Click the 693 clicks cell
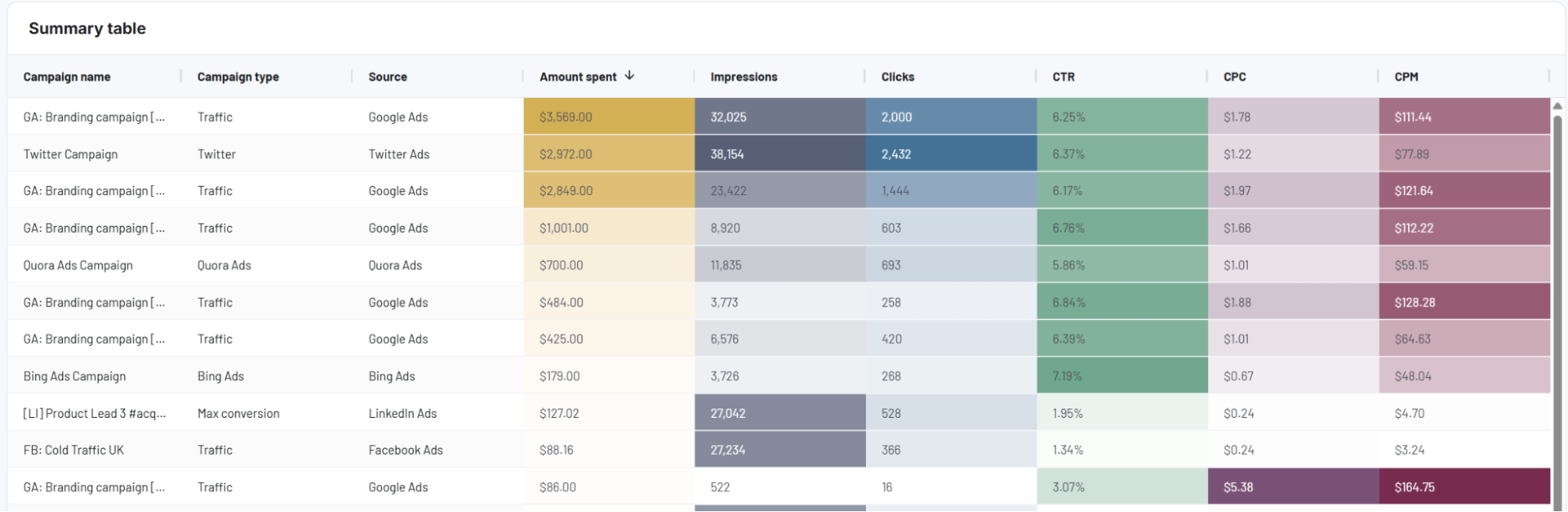This screenshot has height=512, width=1568. [x=951, y=265]
